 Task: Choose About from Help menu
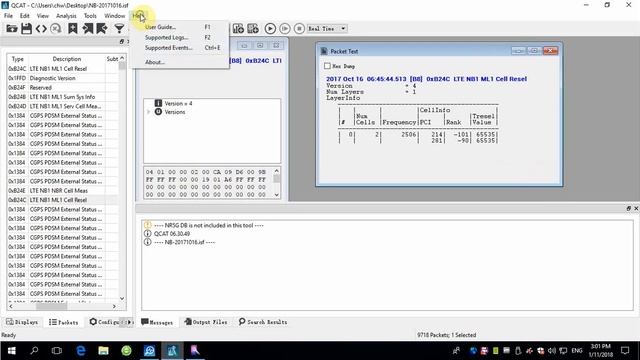pyautogui.click(x=179, y=62)
